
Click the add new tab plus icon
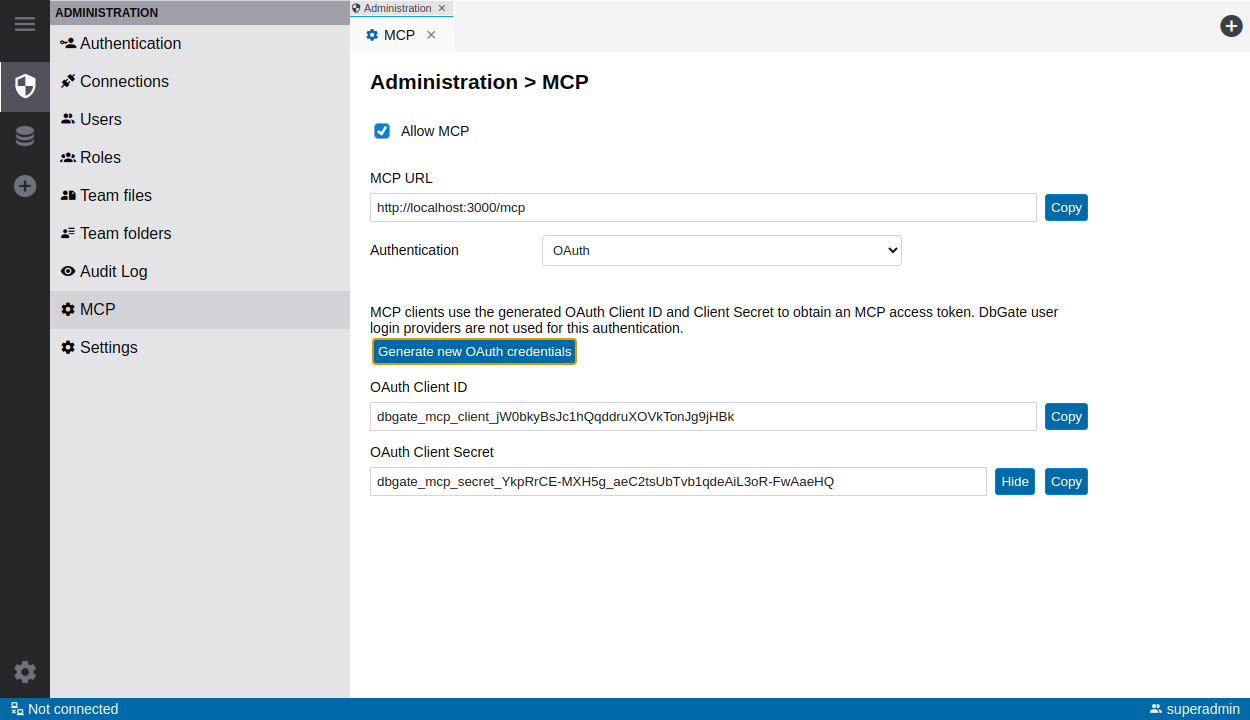coord(1231,26)
